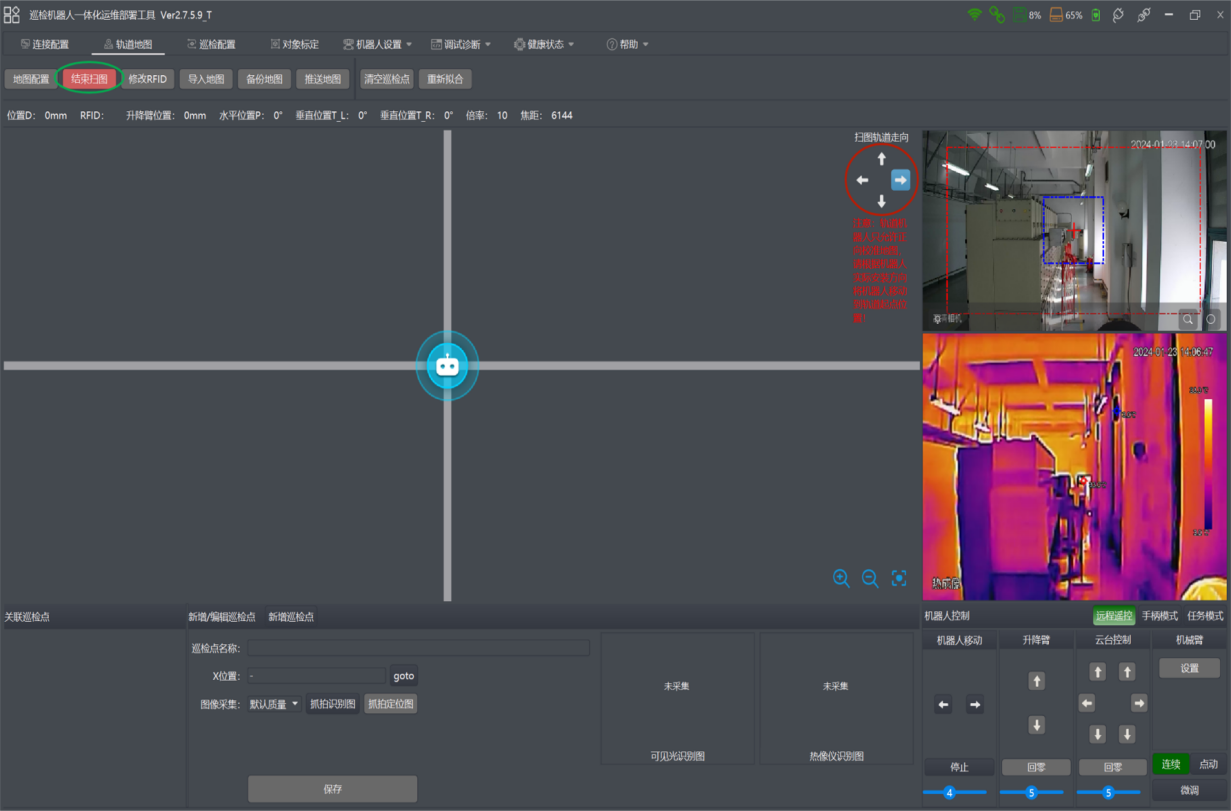The image size is (1231, 811).
Task: Move robot left with the arrow button
Action: pos(943,705)
